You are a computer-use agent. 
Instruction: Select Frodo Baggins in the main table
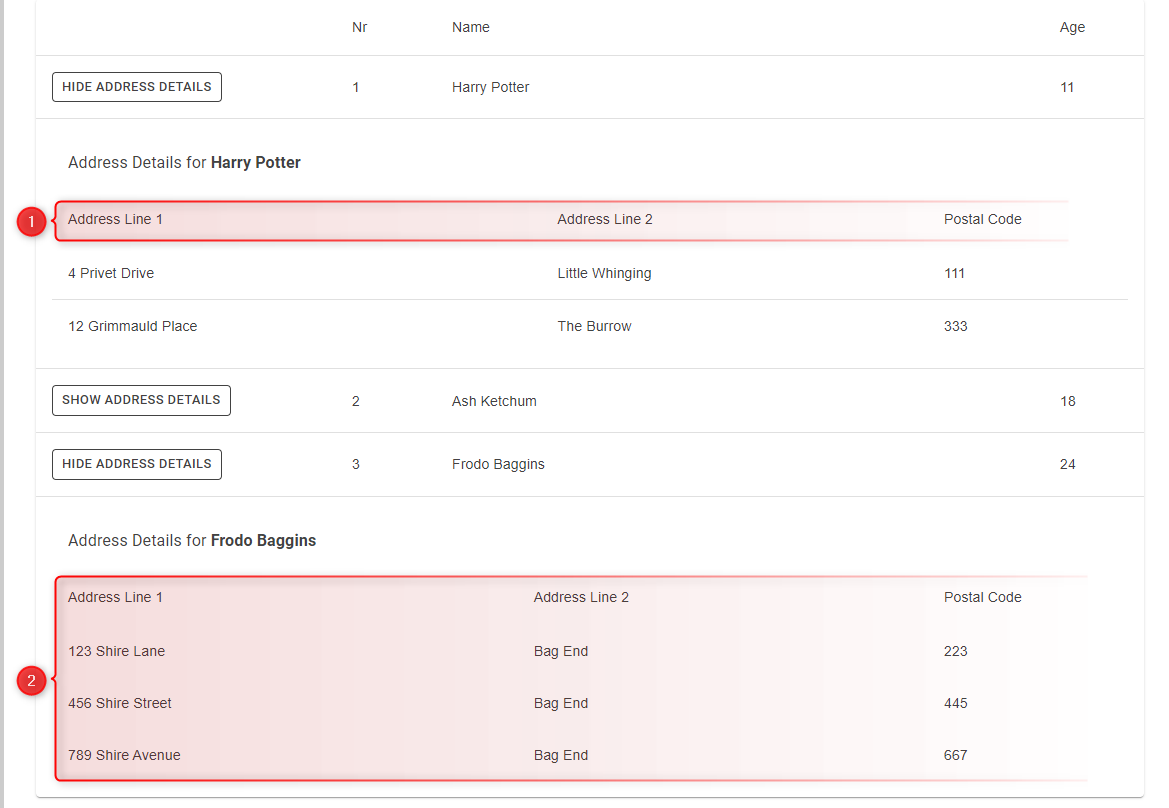point(498,464)
